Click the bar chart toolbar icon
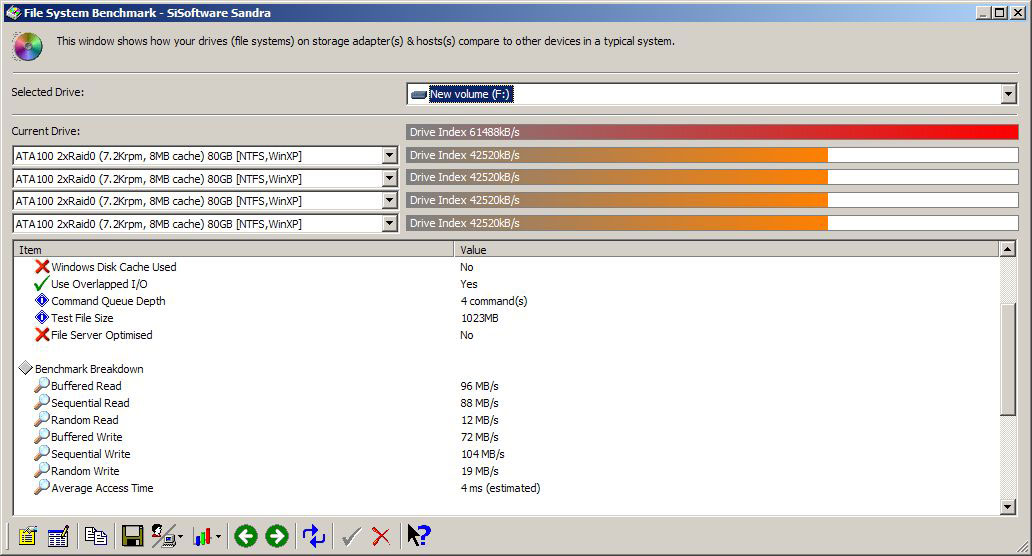1032x556 pixels. 203,536
